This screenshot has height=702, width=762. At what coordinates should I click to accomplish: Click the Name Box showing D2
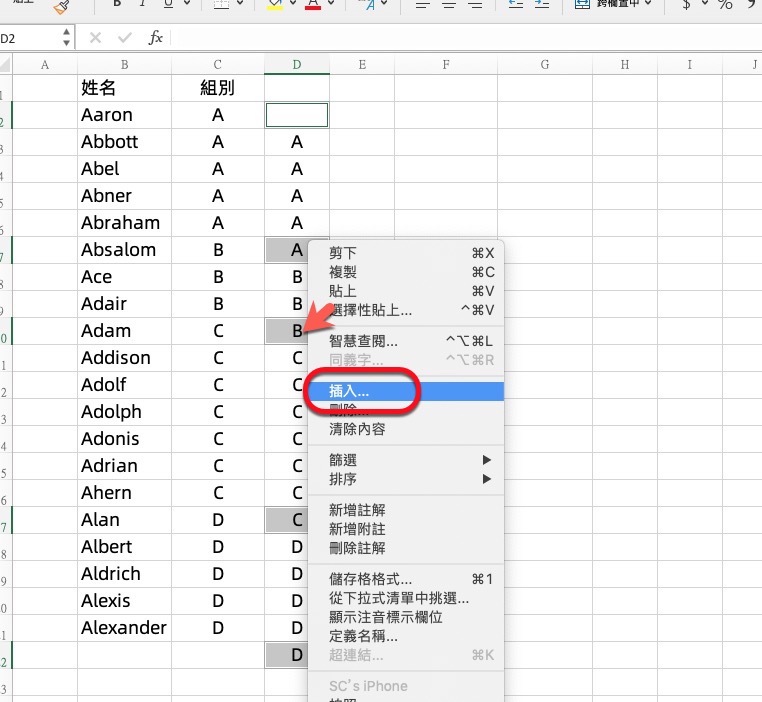29,38
